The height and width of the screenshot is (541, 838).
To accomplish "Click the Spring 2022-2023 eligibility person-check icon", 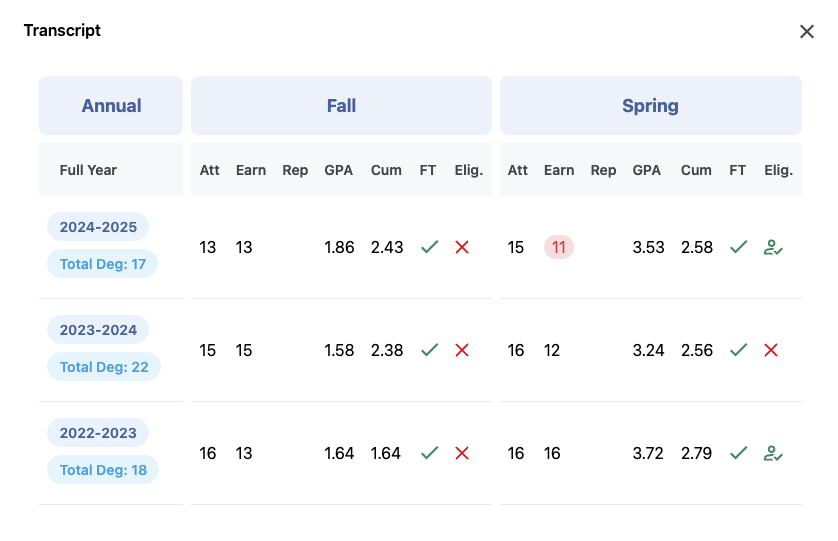I will click(x=772, y=453).
